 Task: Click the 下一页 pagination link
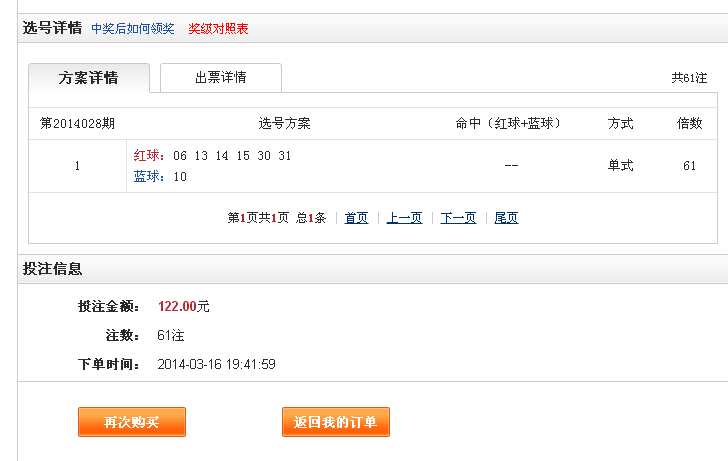[x=458, y=218]
